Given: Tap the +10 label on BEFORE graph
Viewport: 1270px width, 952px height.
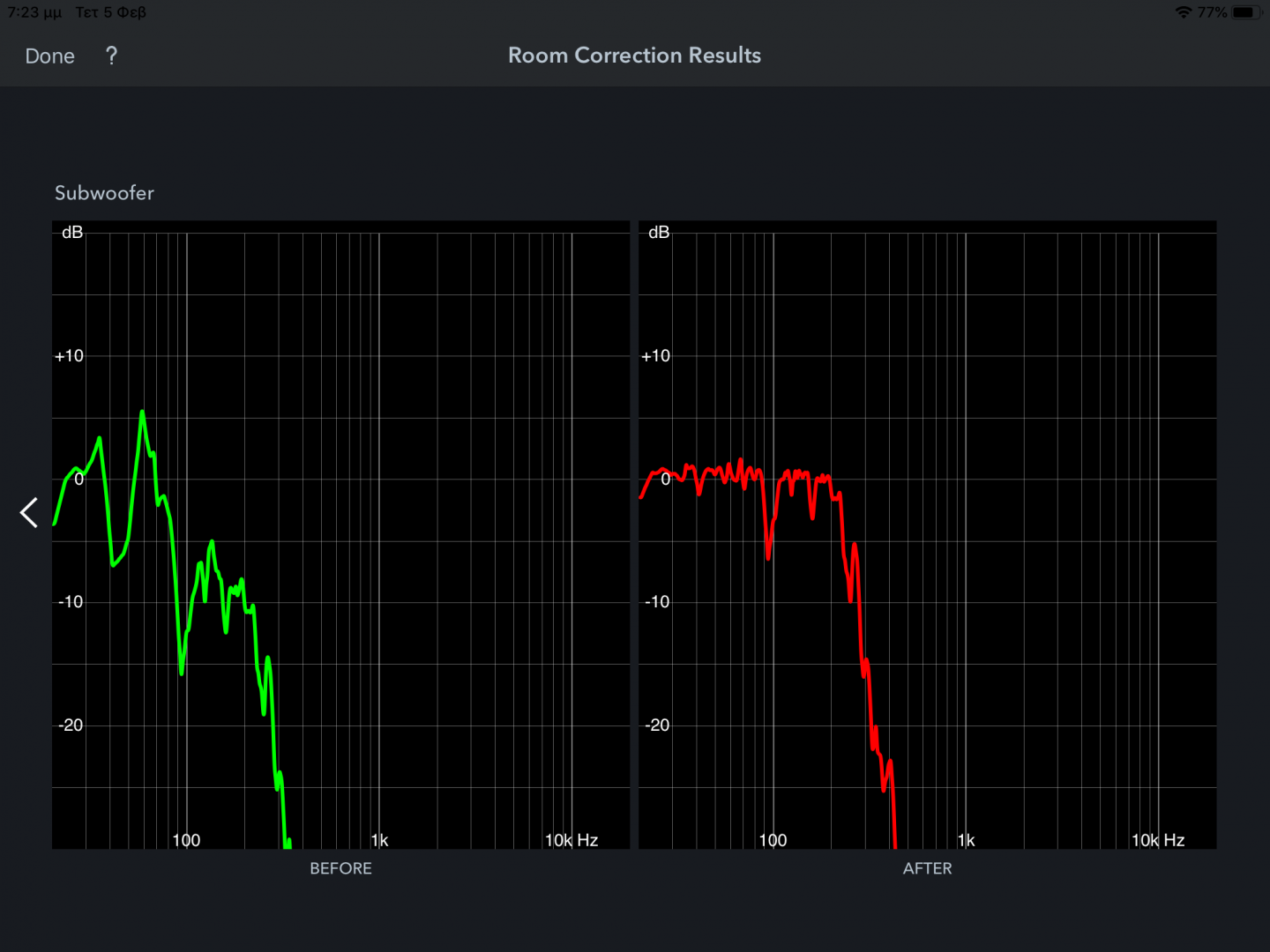Looking at the screenshot, I should [69, 356].
